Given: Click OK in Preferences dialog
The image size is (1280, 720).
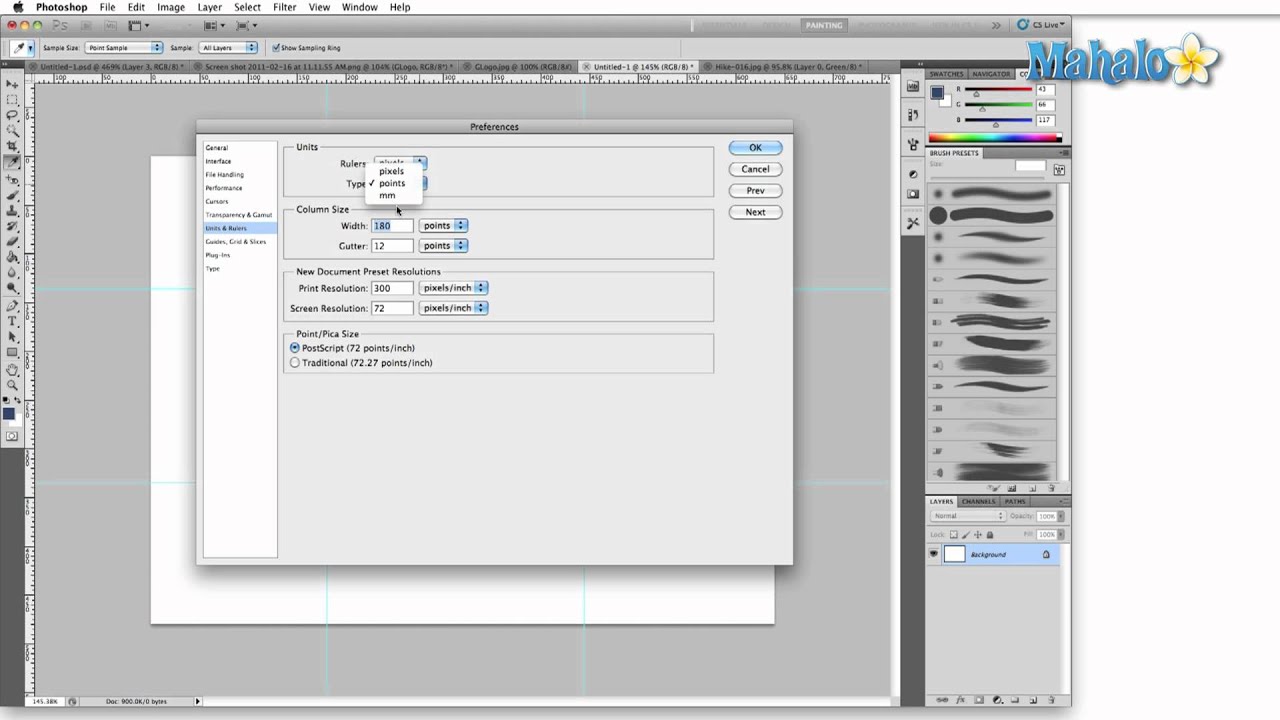Looking at the screenshot, I should pyautogui.click(x=755, y=148).
